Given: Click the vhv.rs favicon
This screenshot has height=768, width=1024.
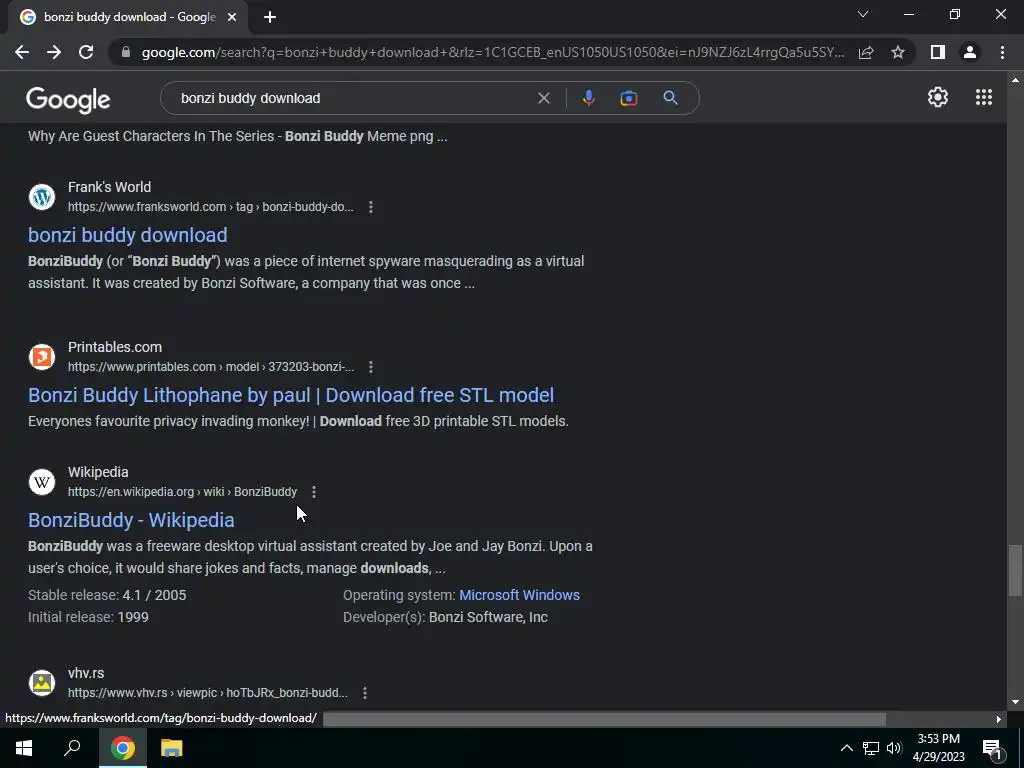Looking at the screenshot, I should (42, 682).
